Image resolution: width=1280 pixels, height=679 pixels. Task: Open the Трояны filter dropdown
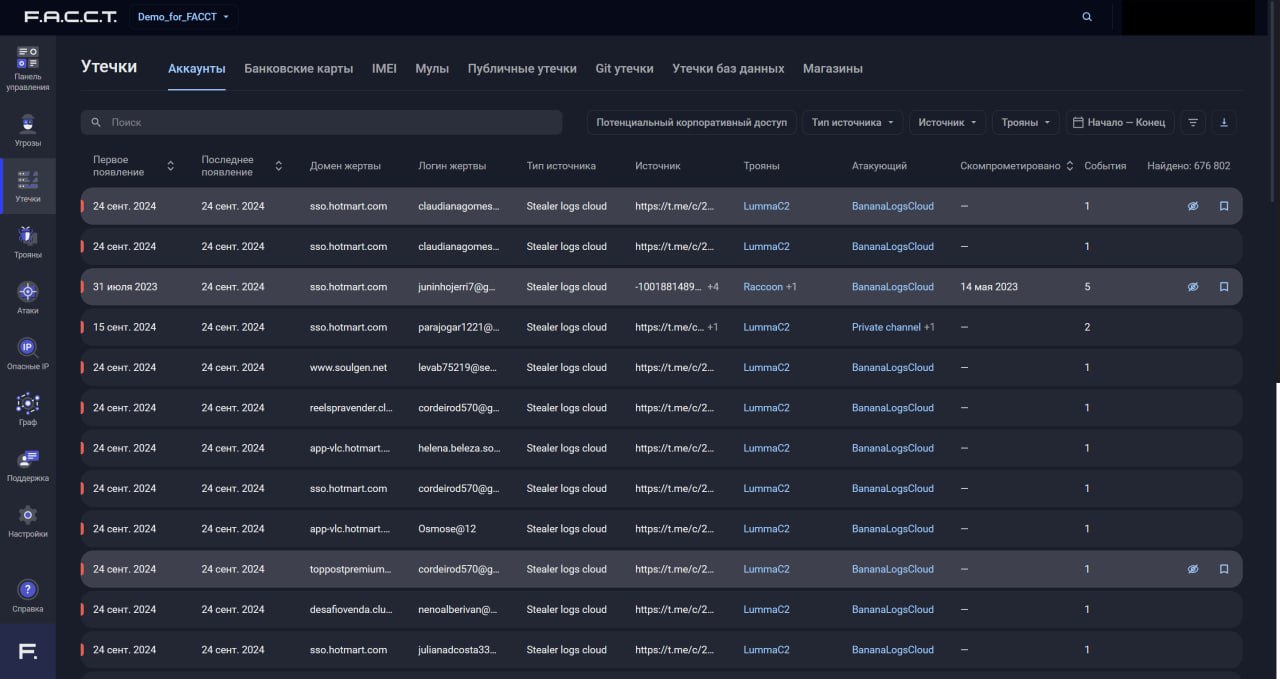click(1025, 122)
